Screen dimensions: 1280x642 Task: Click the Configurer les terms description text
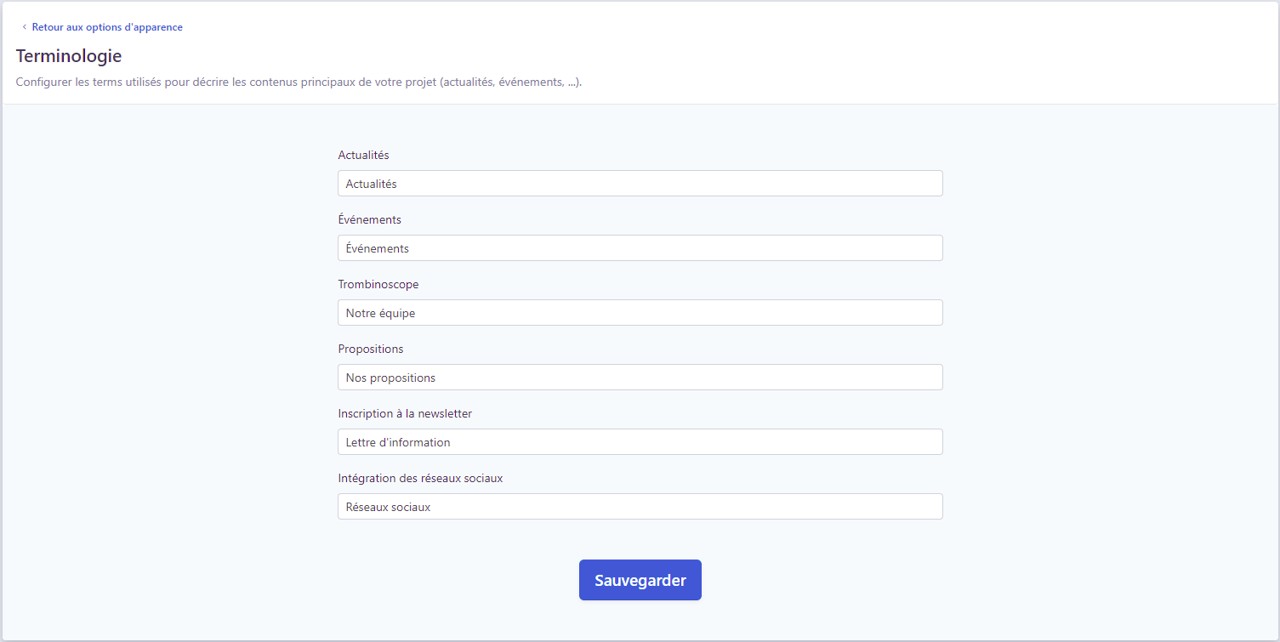point(299,82)
